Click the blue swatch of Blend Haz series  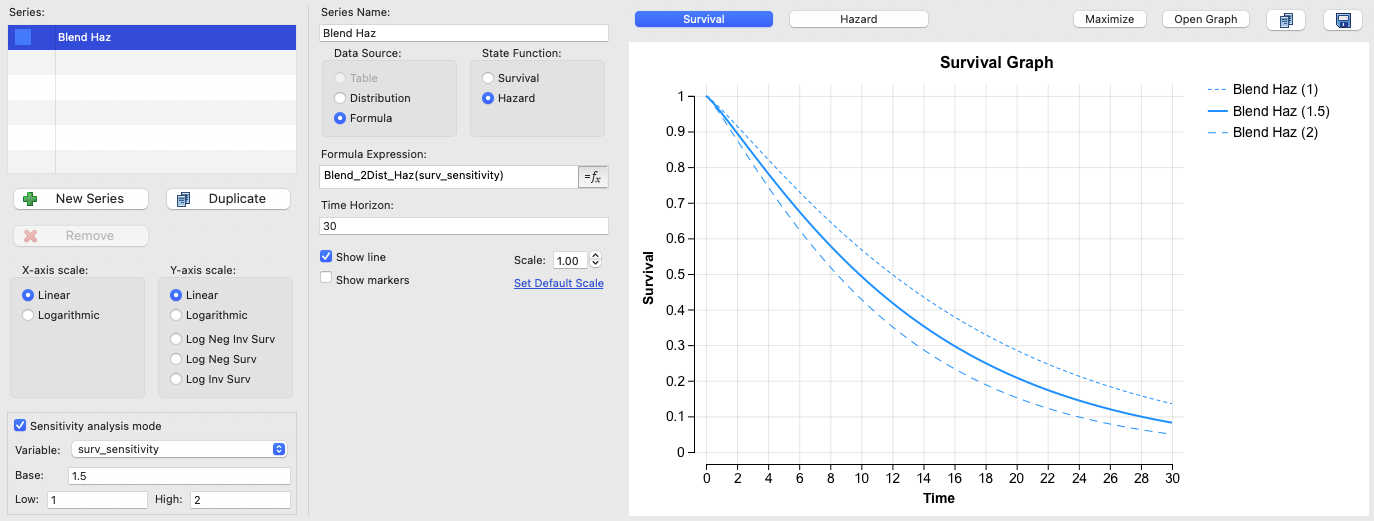tap(23, 37)
